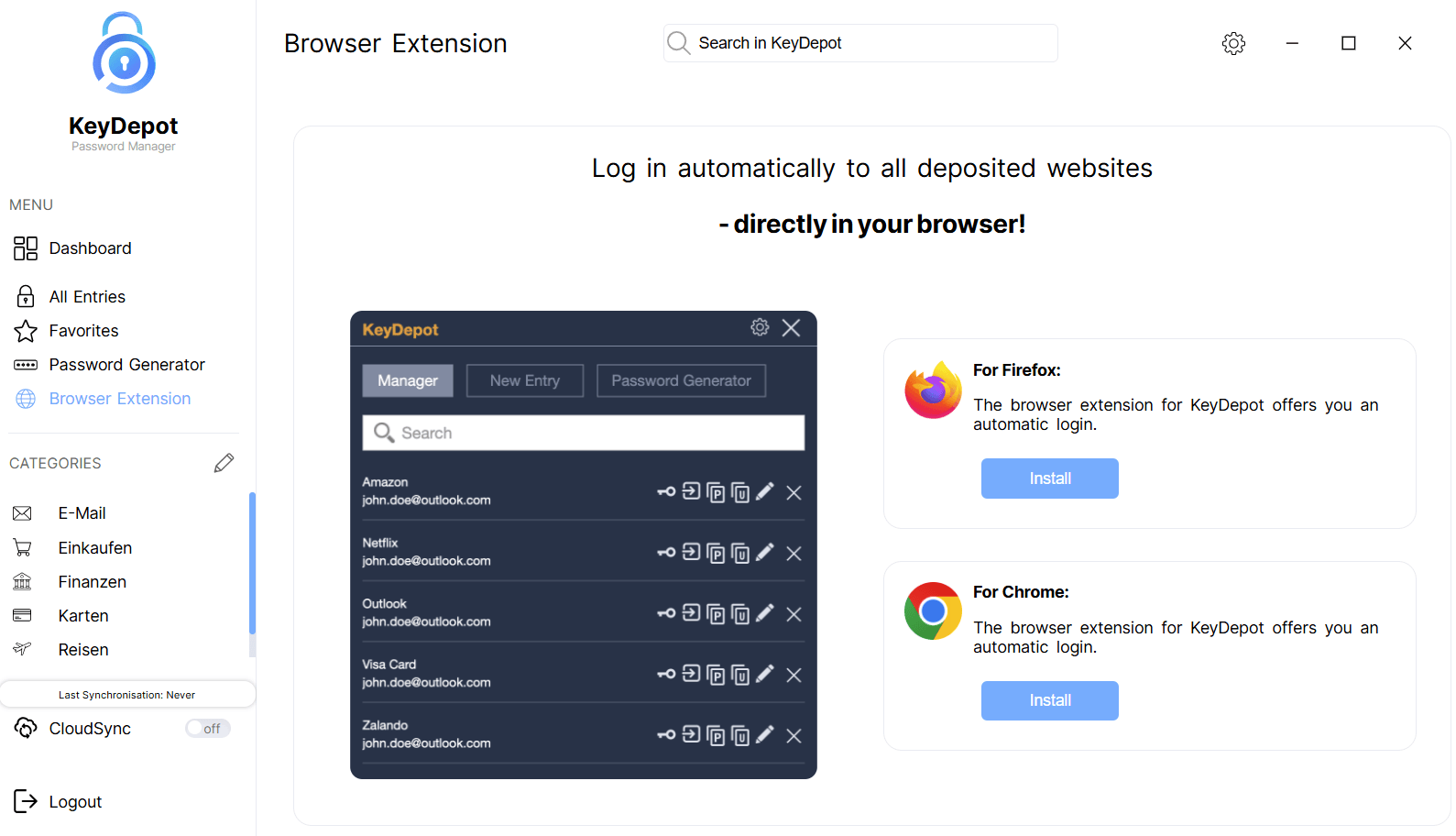Open All Entries in the menu
The width and height of the screenshot is (1456, 836).
87,297
